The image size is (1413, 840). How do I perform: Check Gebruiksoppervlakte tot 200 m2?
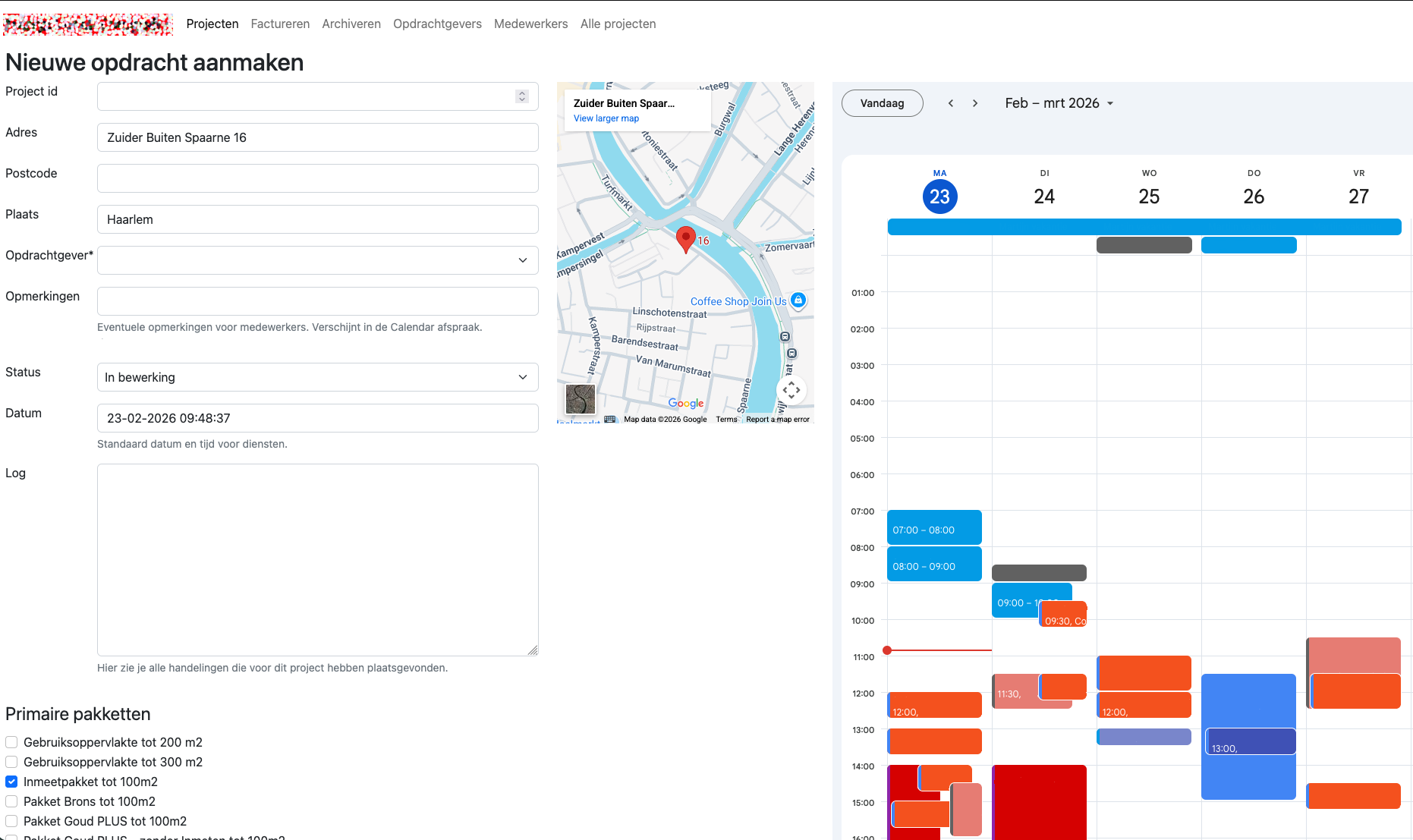pos(11,742)
